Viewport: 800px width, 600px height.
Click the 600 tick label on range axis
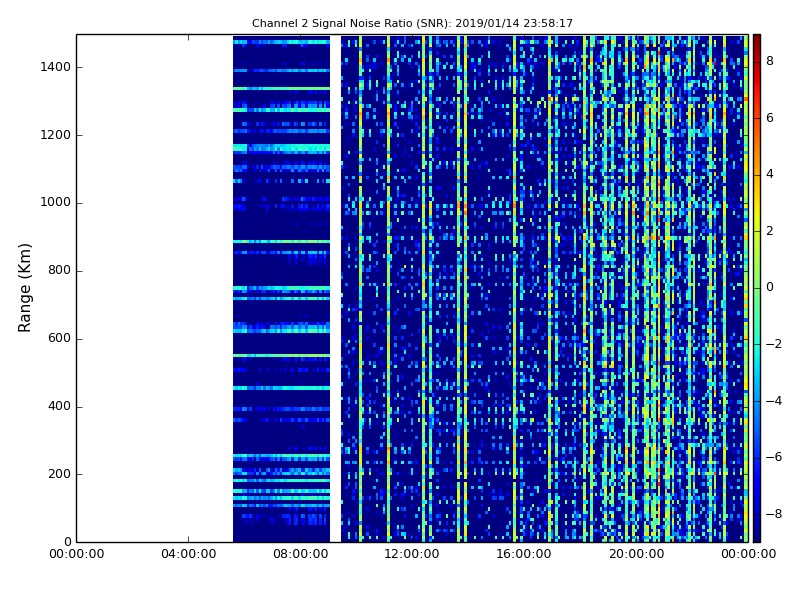pyautogui.click(x=59, y=338)
